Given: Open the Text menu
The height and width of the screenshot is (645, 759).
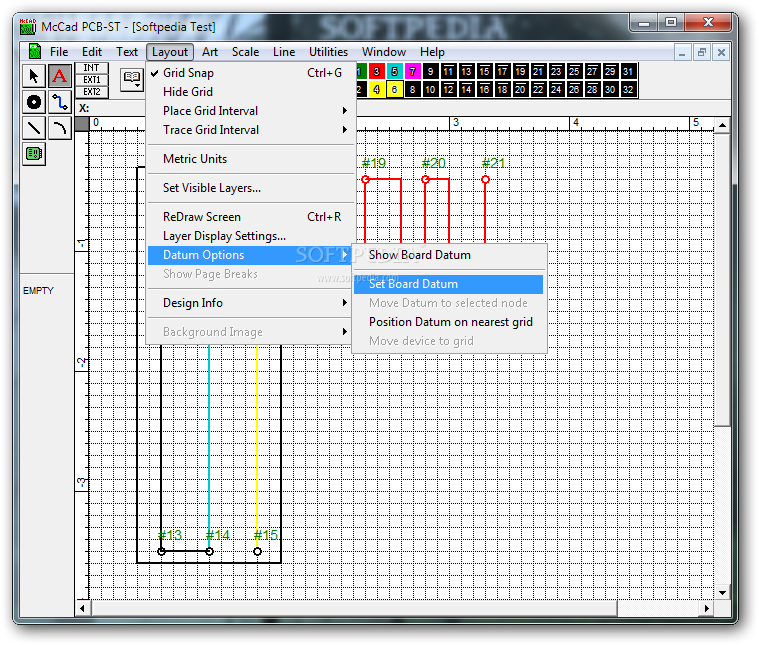Looking at the screenshot, I should click(x=127, y=52).
